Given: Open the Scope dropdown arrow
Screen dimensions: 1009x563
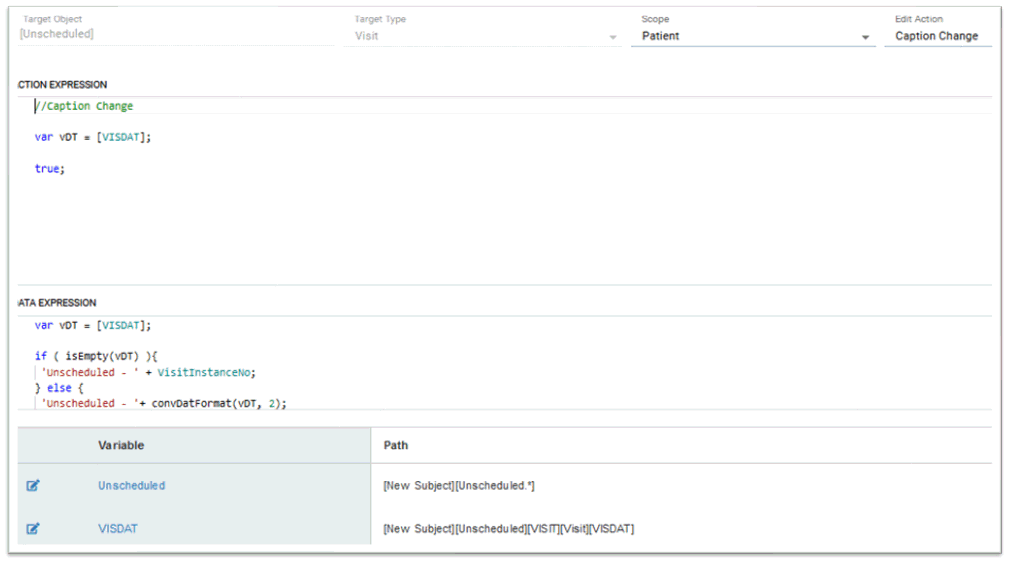Looking at the screenshot, I should pos(866,37).
